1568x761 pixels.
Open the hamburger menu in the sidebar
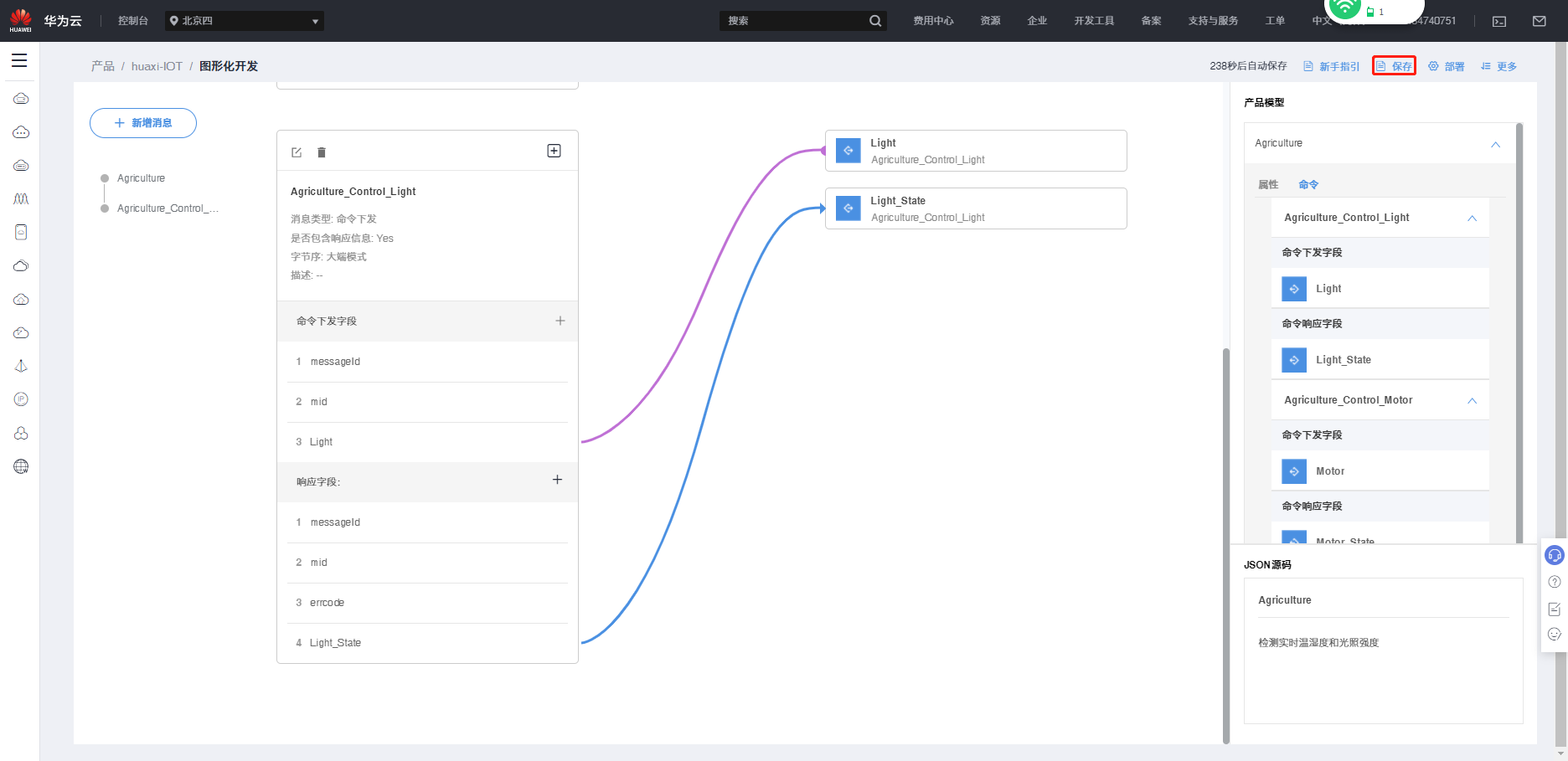[19, 60]
